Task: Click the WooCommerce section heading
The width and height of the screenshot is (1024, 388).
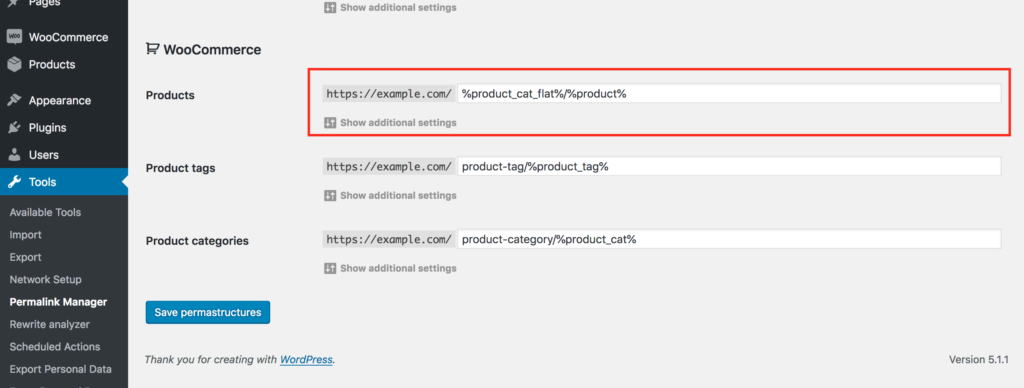Action: click(x=212, y=50)
